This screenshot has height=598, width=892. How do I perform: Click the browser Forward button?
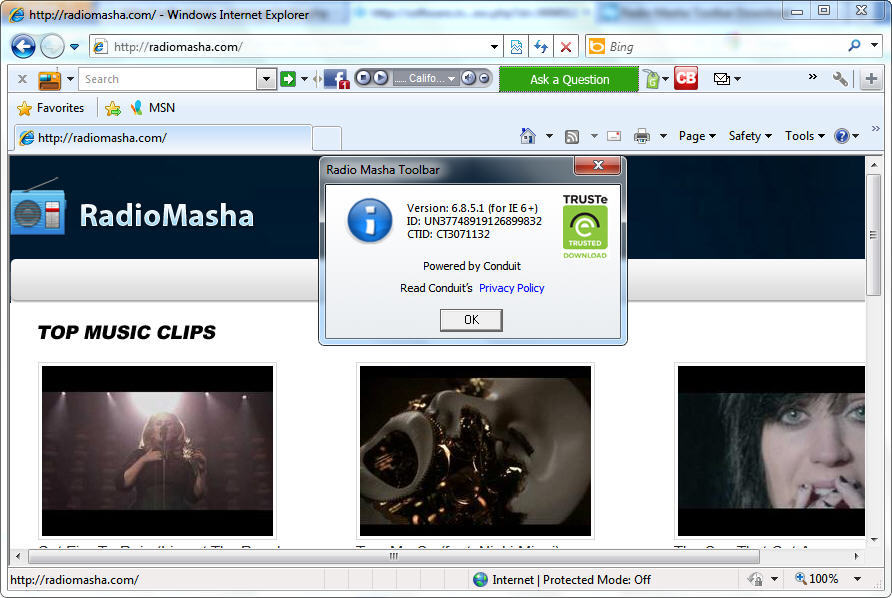point(52,47)
